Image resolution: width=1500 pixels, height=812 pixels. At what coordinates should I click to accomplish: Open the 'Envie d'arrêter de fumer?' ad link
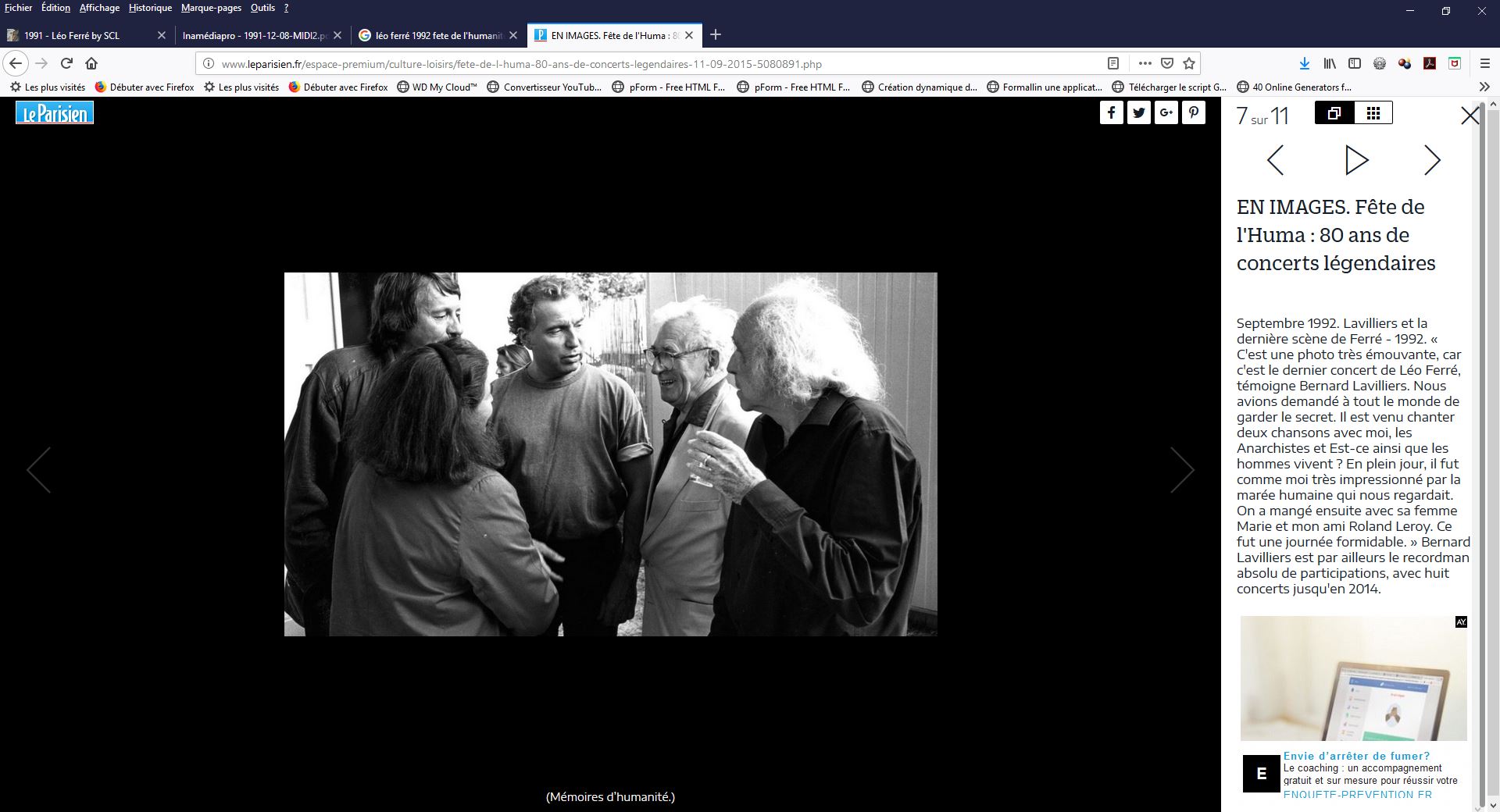[x=1356, y=756]
